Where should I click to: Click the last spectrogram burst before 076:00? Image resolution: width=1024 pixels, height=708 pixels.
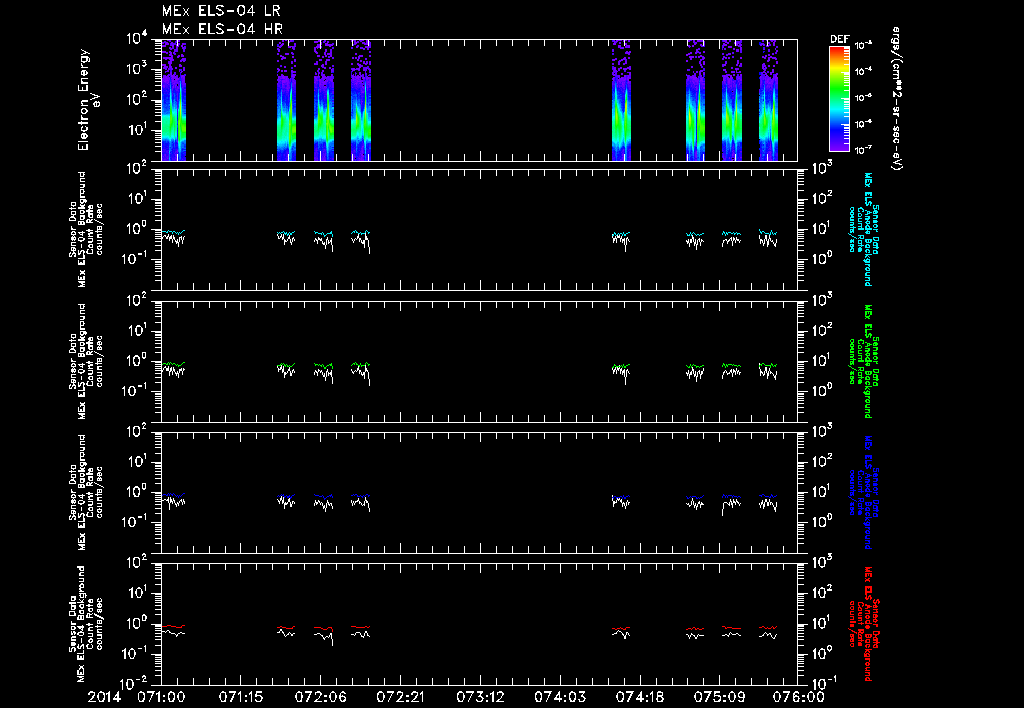click(x=768, y=100)
